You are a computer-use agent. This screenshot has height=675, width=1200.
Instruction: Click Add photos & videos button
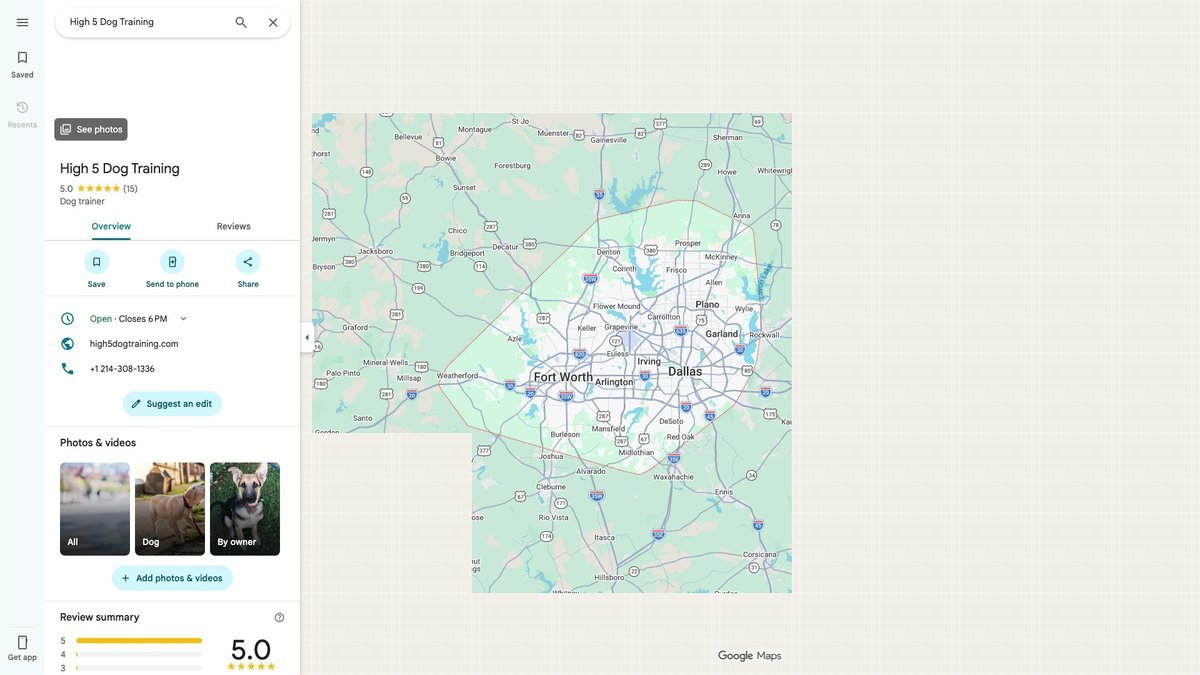[x=172, y=578]
